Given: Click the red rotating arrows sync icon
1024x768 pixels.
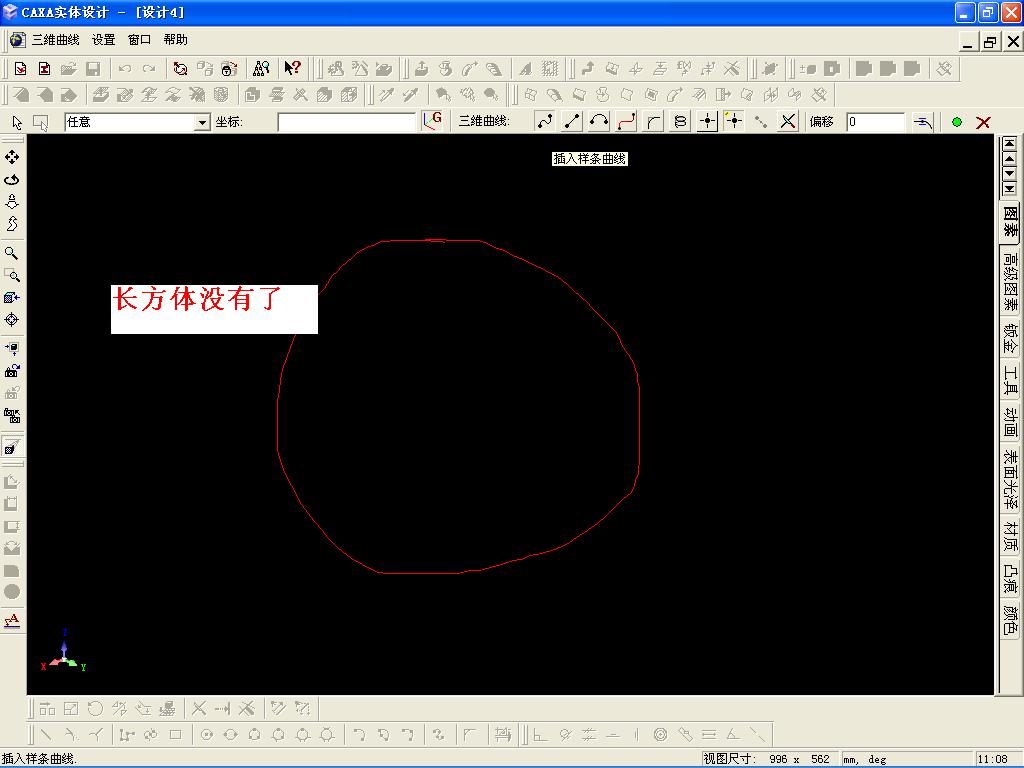Looking at the screenshot, I should 180,69.
